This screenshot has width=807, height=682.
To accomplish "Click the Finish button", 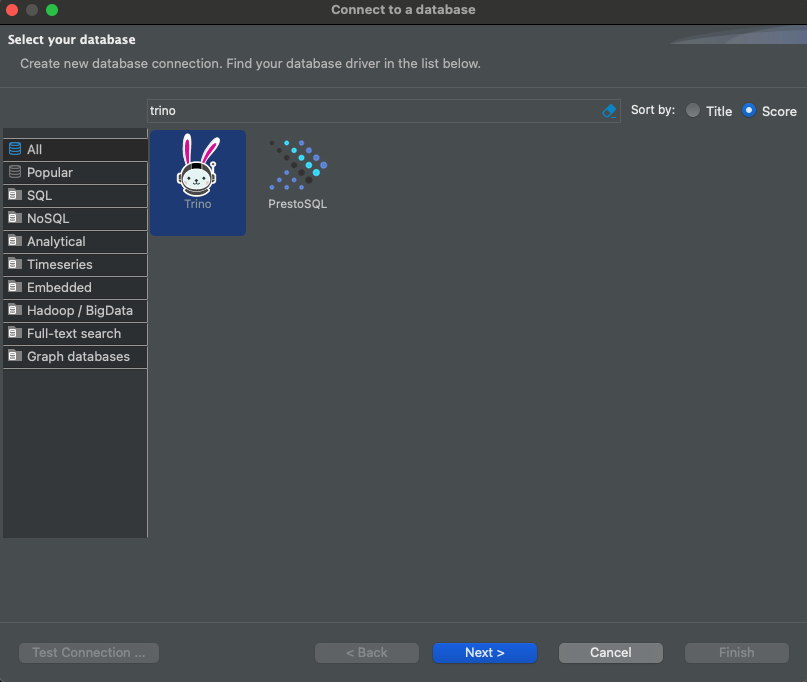I will (736, 653).
